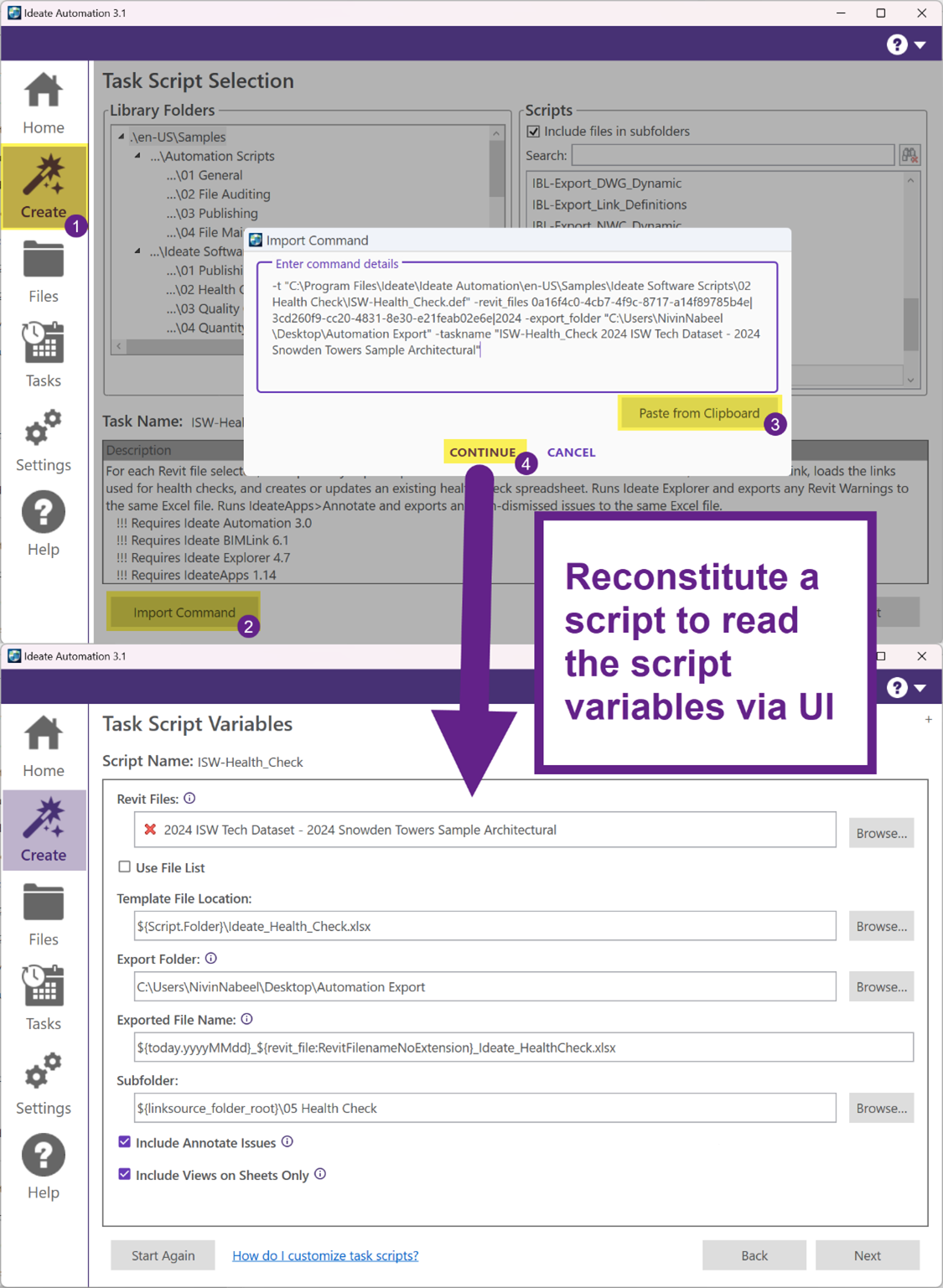Select IBL-Export_DWG_Dynamic script
943x1288 pixels.
[x=607, y=184]
